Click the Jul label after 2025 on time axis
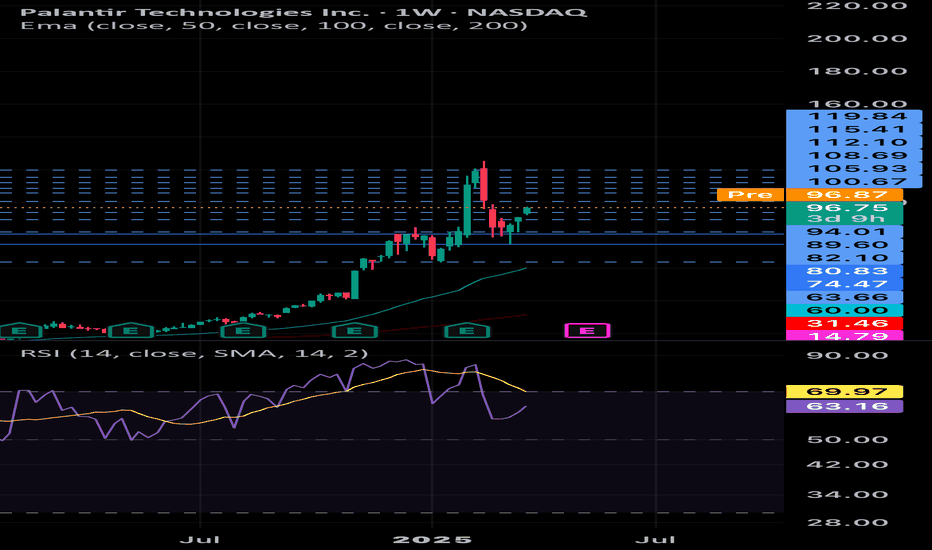This screenshot has width=932, height=550. [656, 540]
